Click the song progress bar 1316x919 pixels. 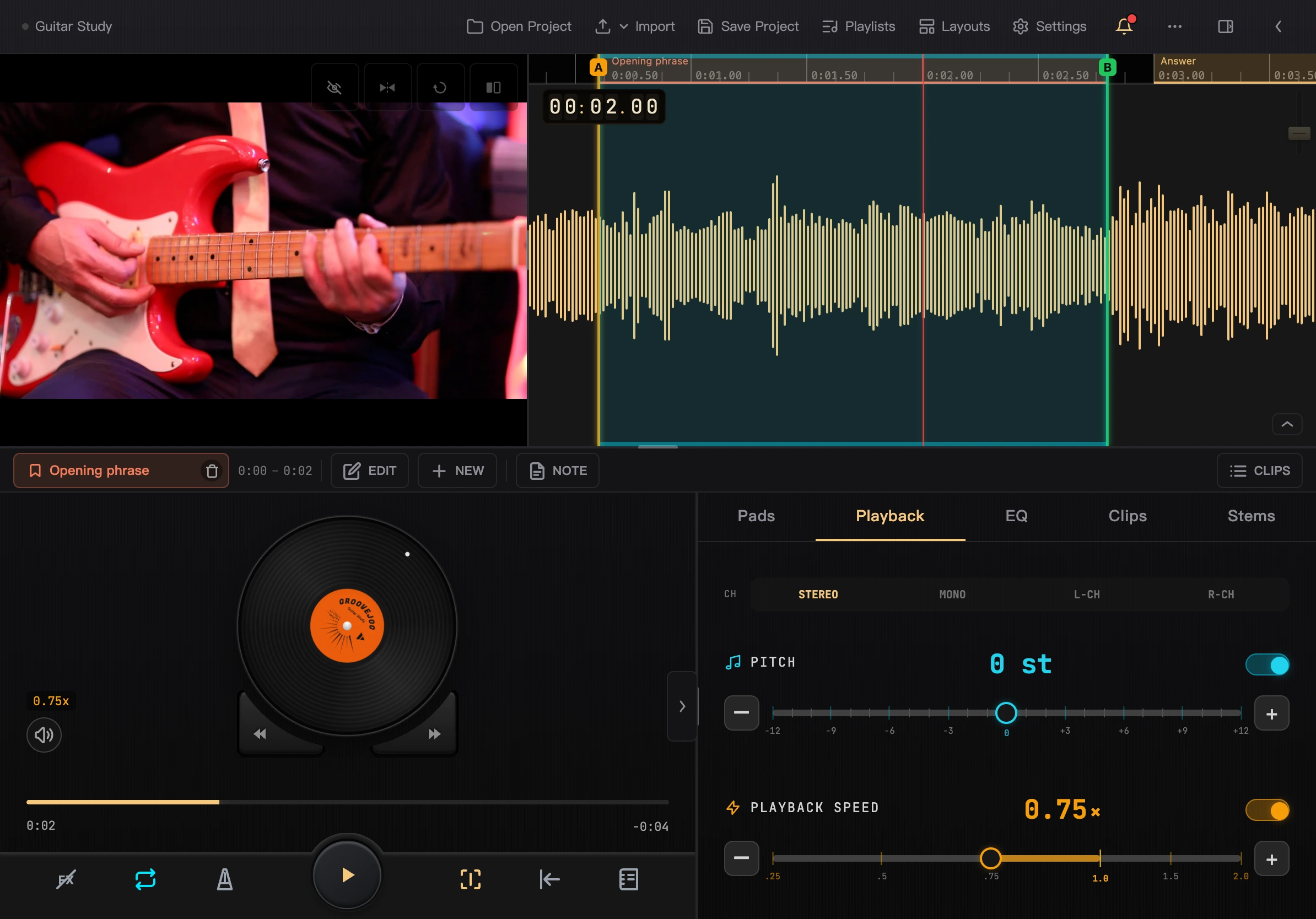tap(347, 802)
